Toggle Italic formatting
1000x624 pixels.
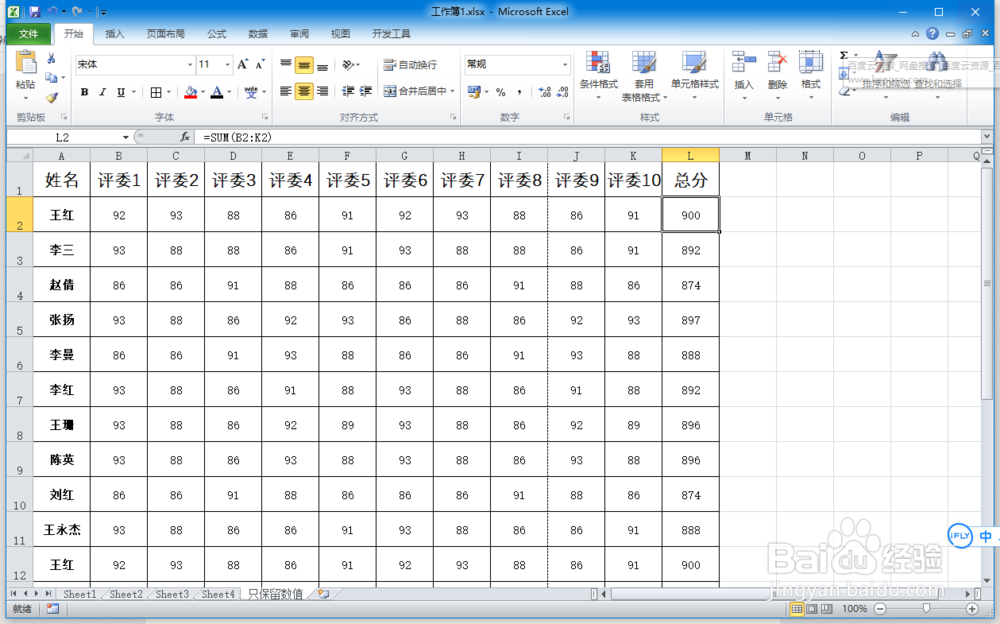102,92
